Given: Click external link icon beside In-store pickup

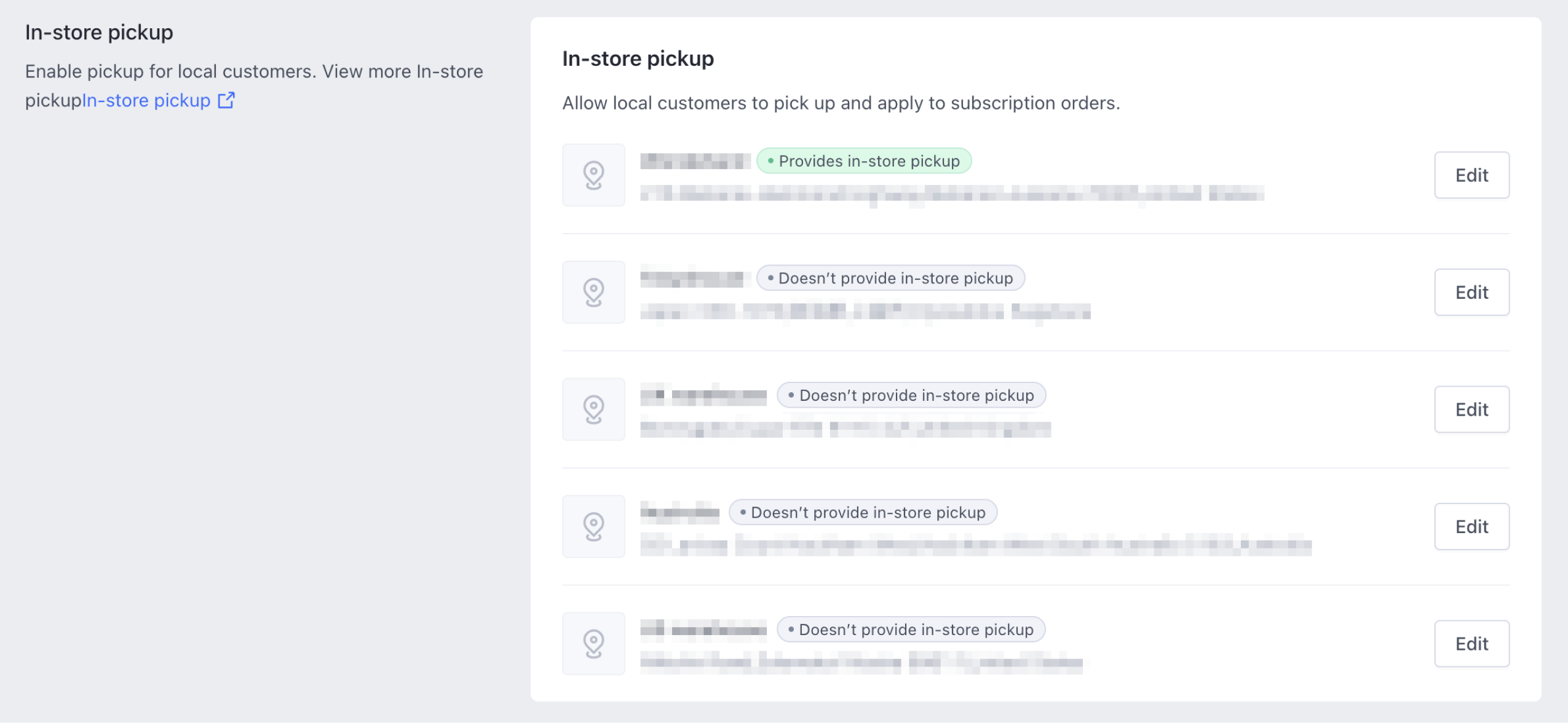Looking at the screenshot, I should pos(226,100).
